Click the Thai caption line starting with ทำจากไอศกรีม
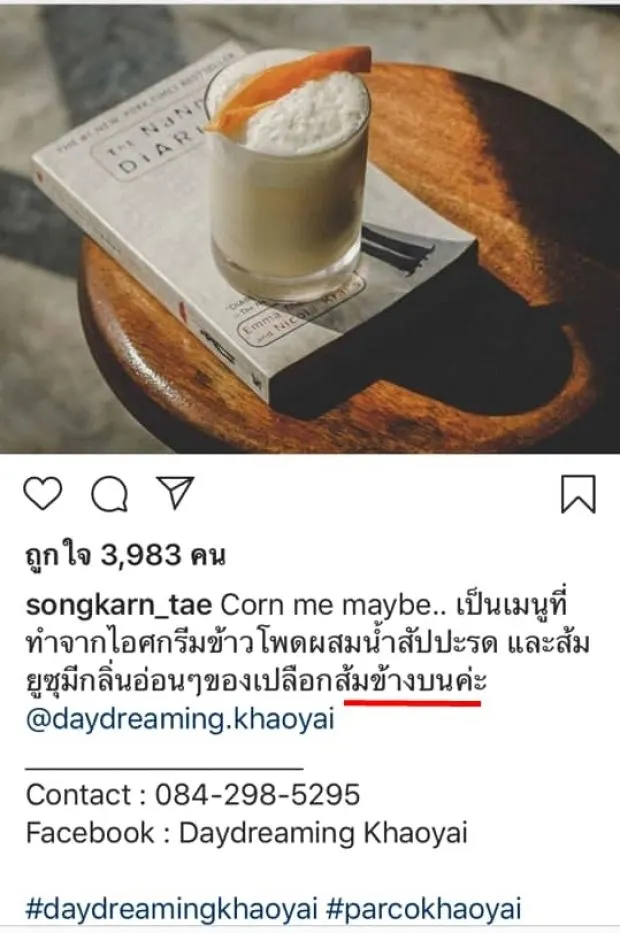The image size is (620, 933). coord(308,644)
